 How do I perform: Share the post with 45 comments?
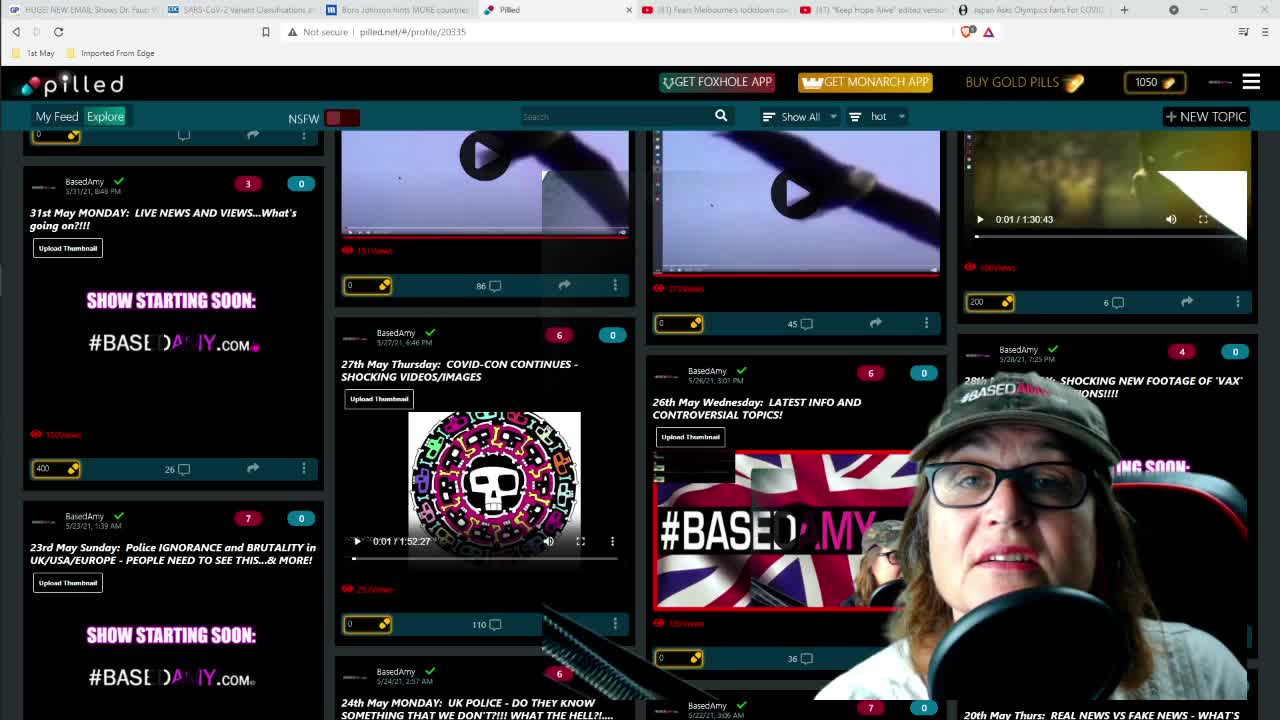coord(875,323)
